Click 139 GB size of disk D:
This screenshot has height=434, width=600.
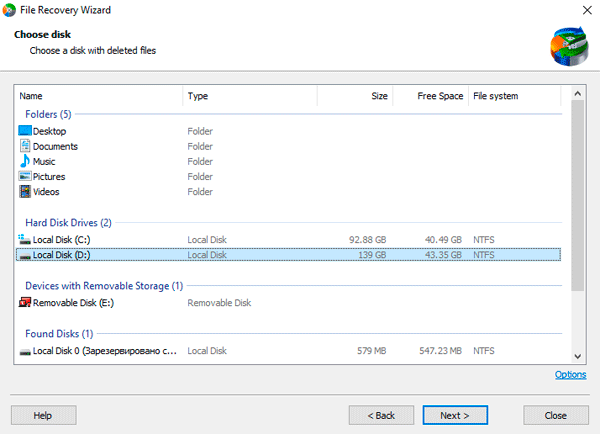tap(372, 255)
